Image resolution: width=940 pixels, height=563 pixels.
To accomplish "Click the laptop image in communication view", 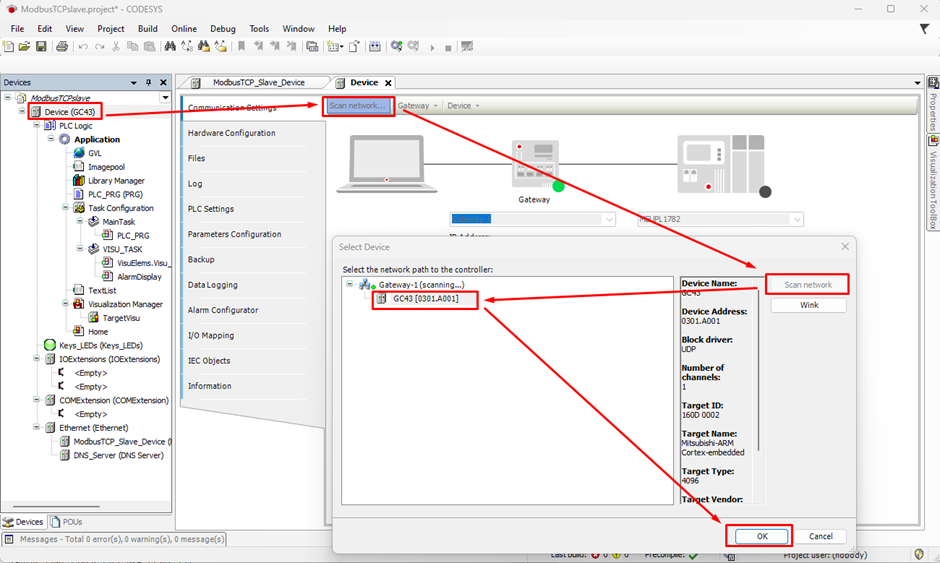I will 387,164.
